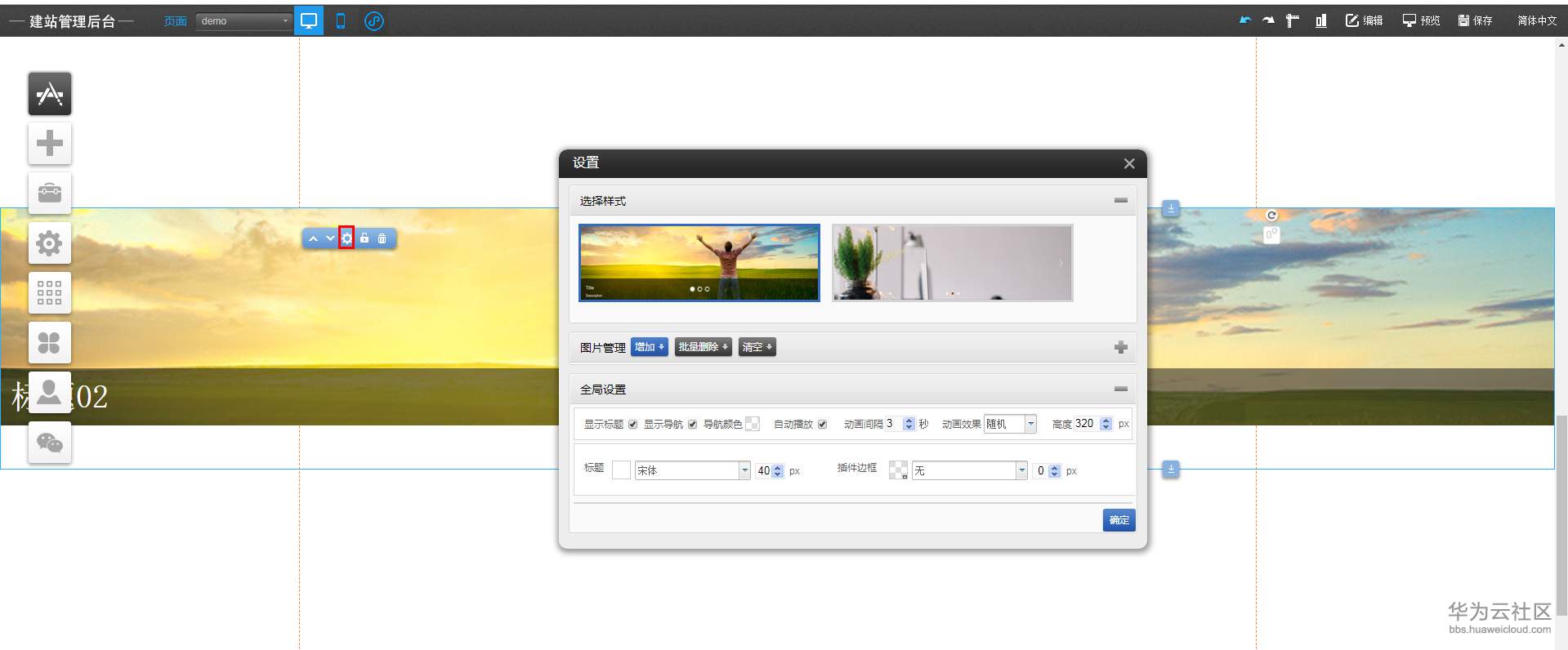Click the border width 0 stepper

[1054, 471]
